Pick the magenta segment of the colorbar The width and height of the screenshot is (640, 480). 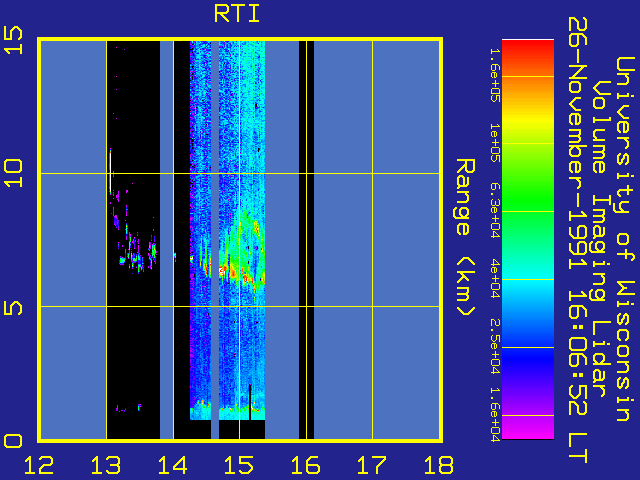point(528,429)
